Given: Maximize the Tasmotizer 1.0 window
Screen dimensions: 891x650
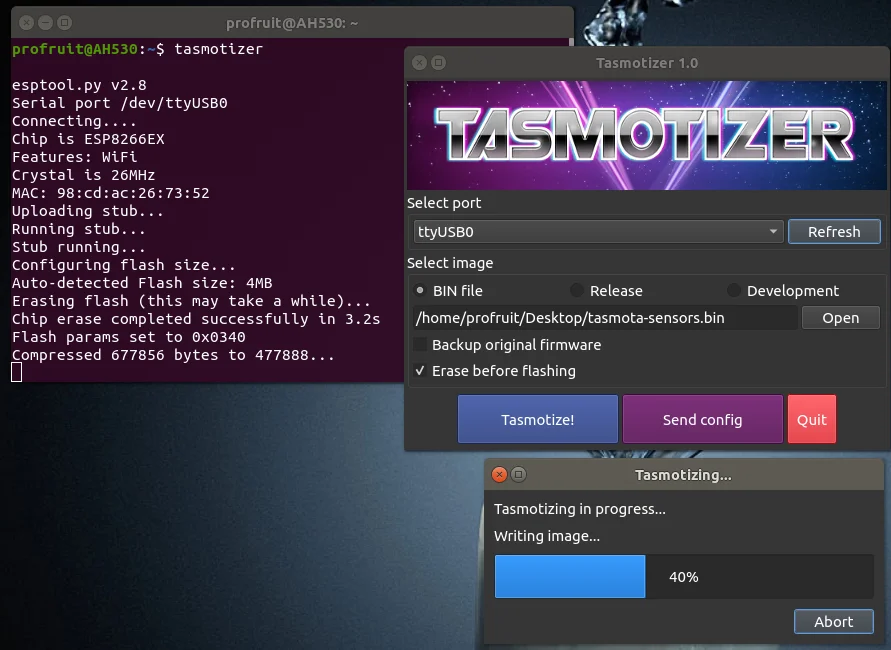Looking at the screenshot, I should pos(439,62).
